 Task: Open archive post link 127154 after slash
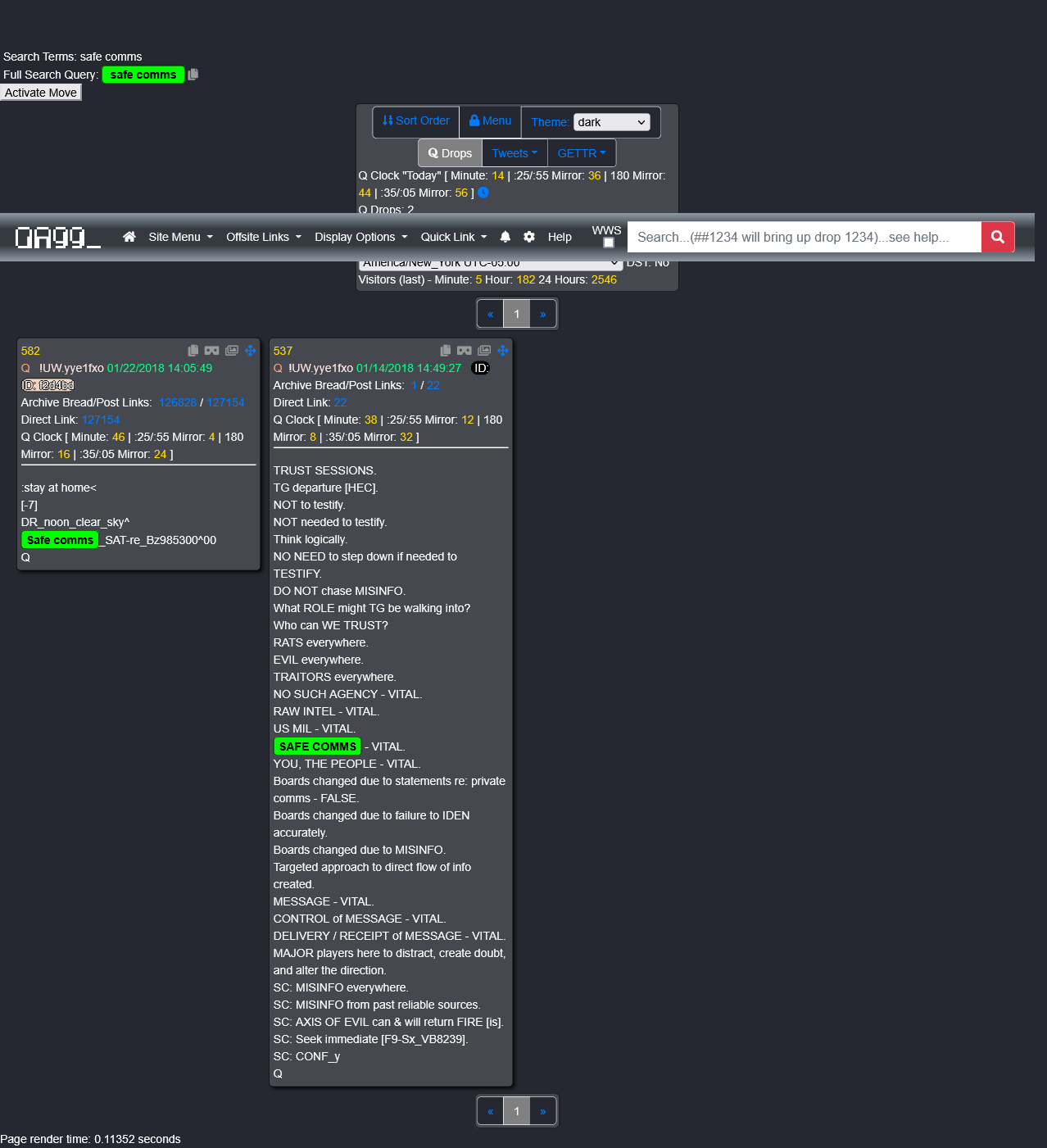pos(225,402)
